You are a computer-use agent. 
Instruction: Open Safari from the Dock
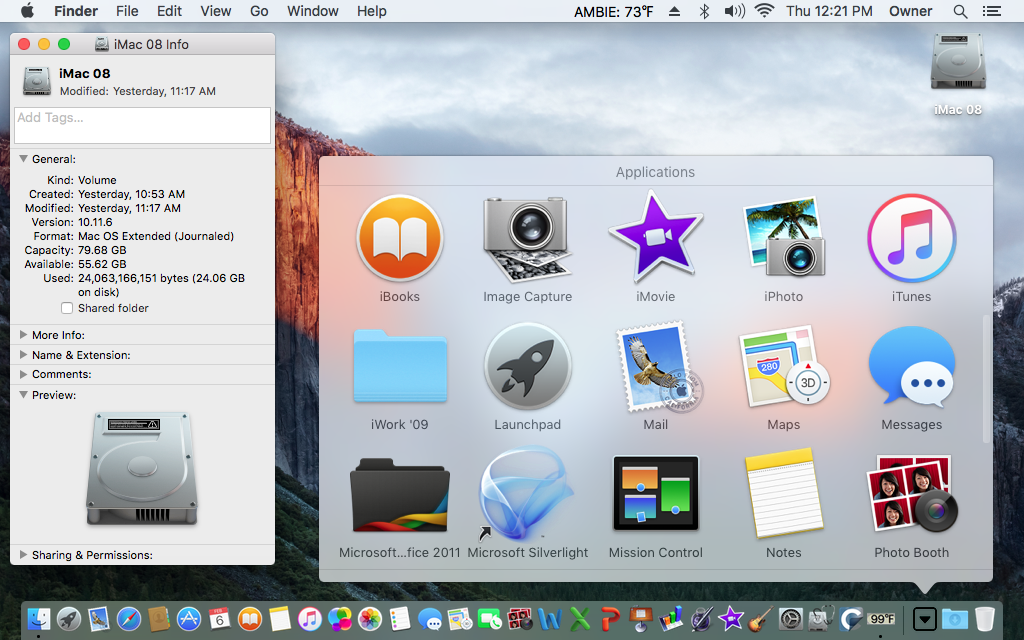[x=129, y=618]
